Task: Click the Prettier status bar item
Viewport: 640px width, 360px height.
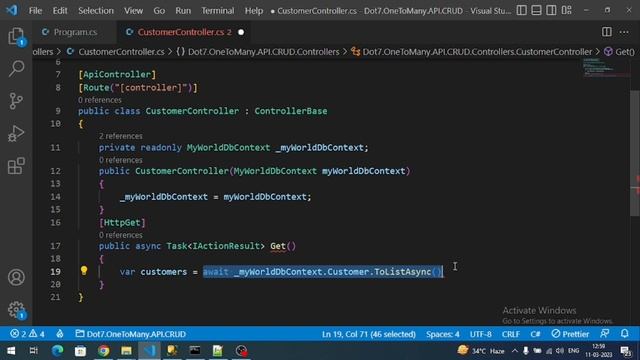Action: [x=570, y=334]
